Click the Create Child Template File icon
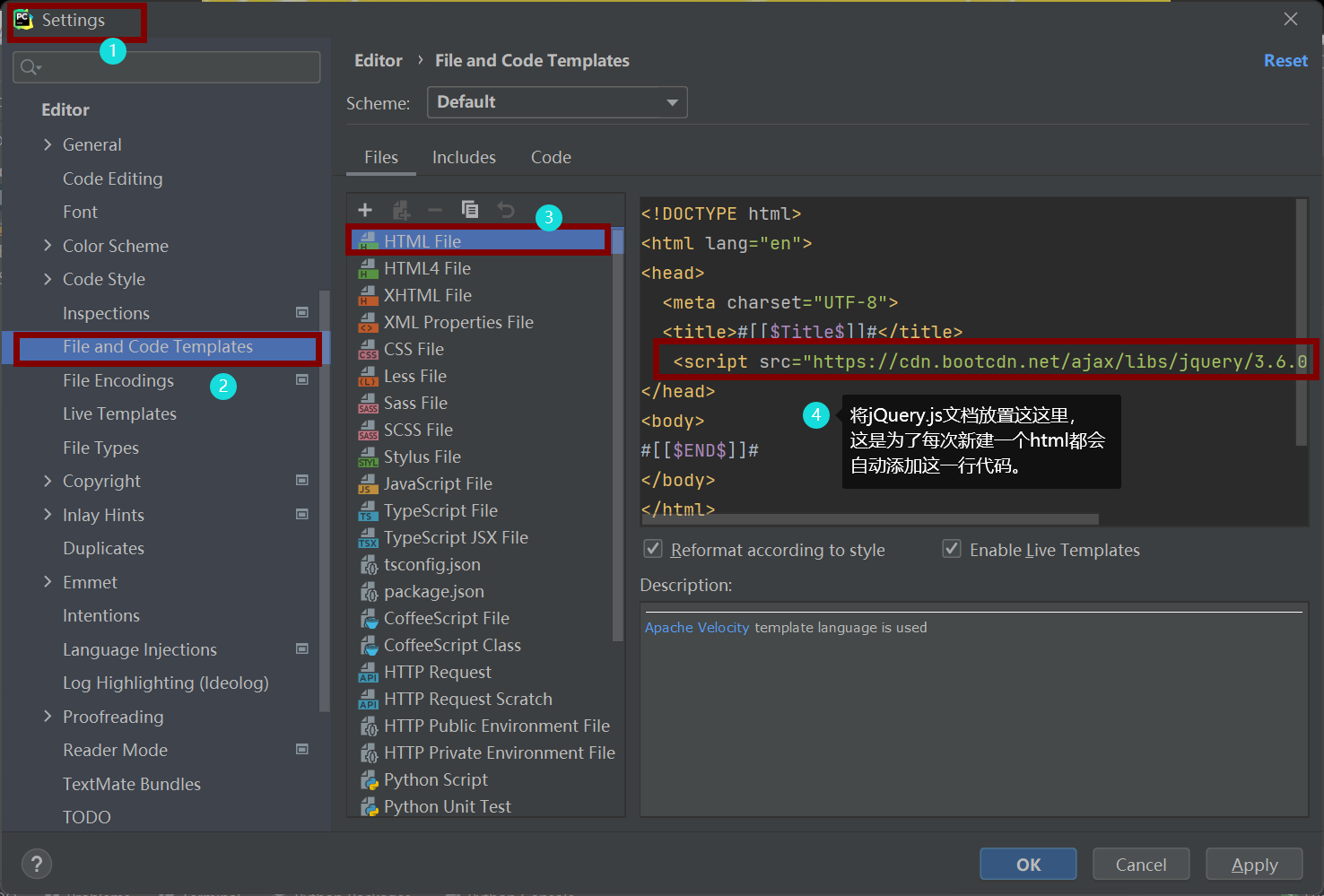 click(401, 210)
